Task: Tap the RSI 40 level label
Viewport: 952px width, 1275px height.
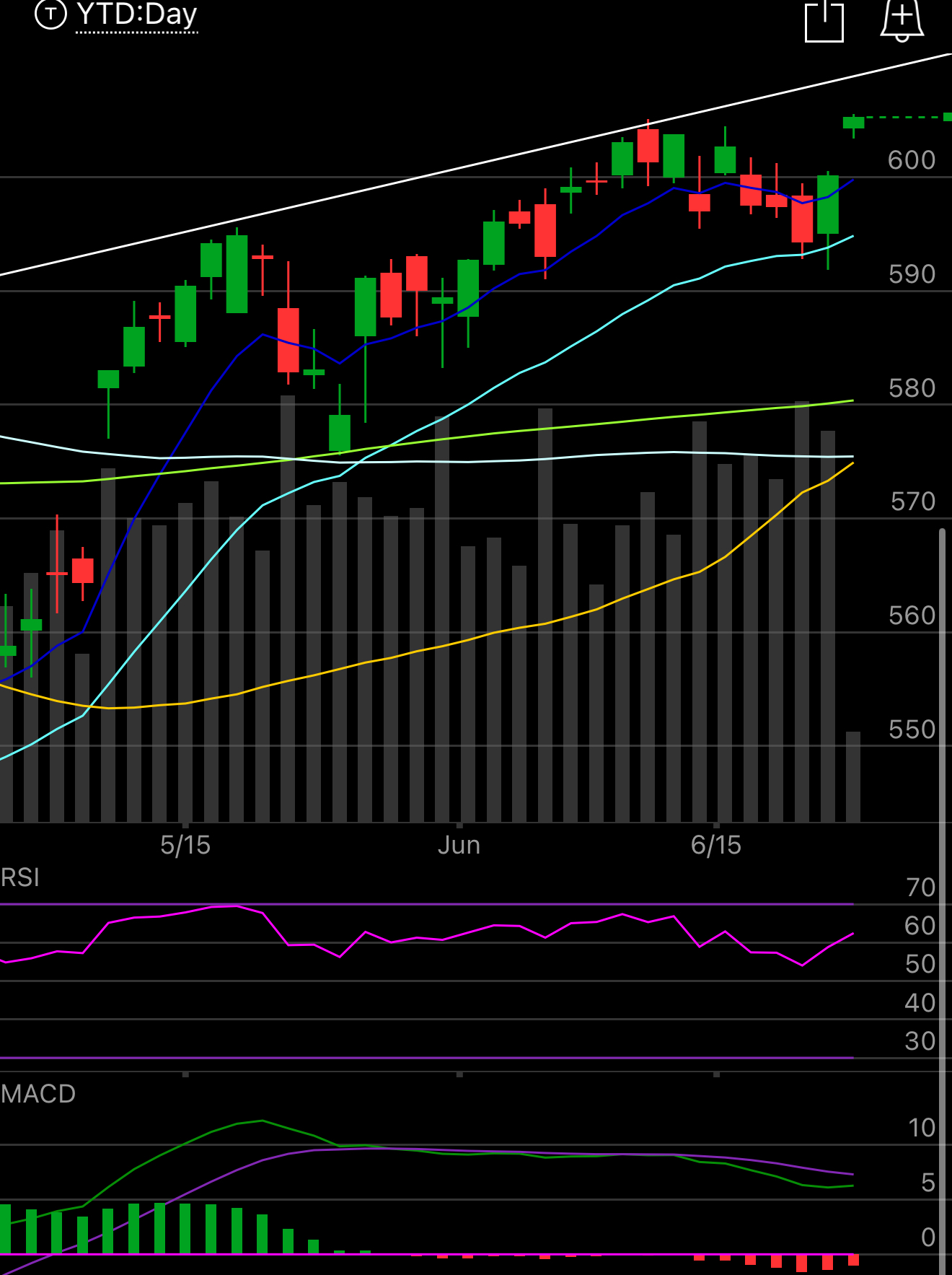Action: (920, 1003)
